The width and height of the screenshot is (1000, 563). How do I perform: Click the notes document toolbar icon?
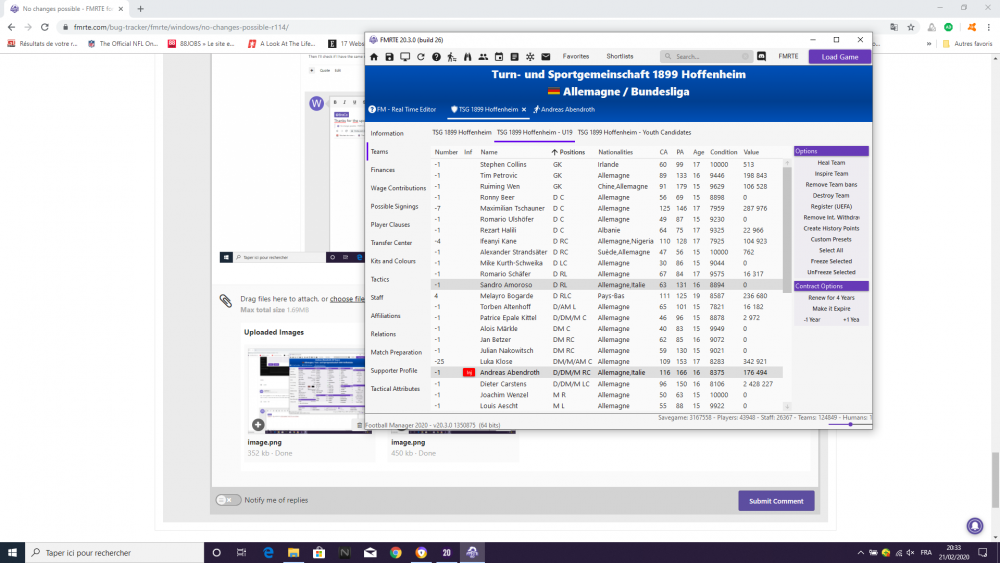coord(514,57)
